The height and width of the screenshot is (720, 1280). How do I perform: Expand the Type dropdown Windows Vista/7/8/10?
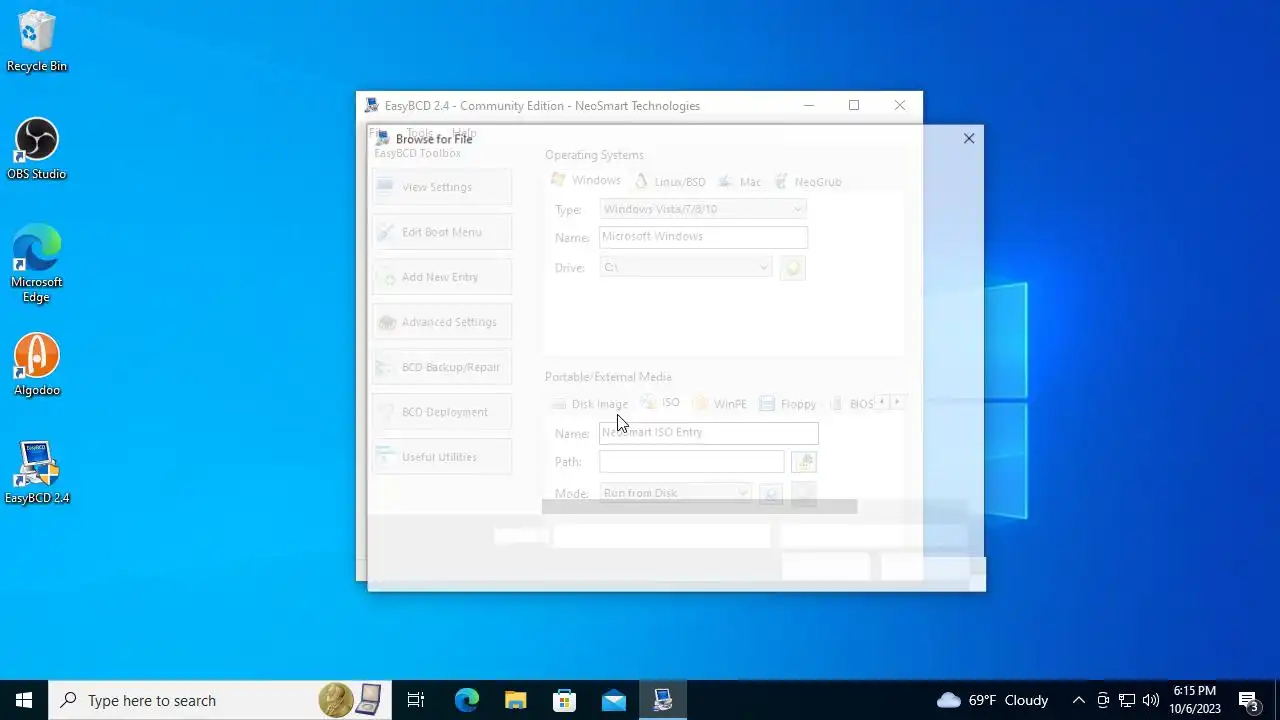703,209
